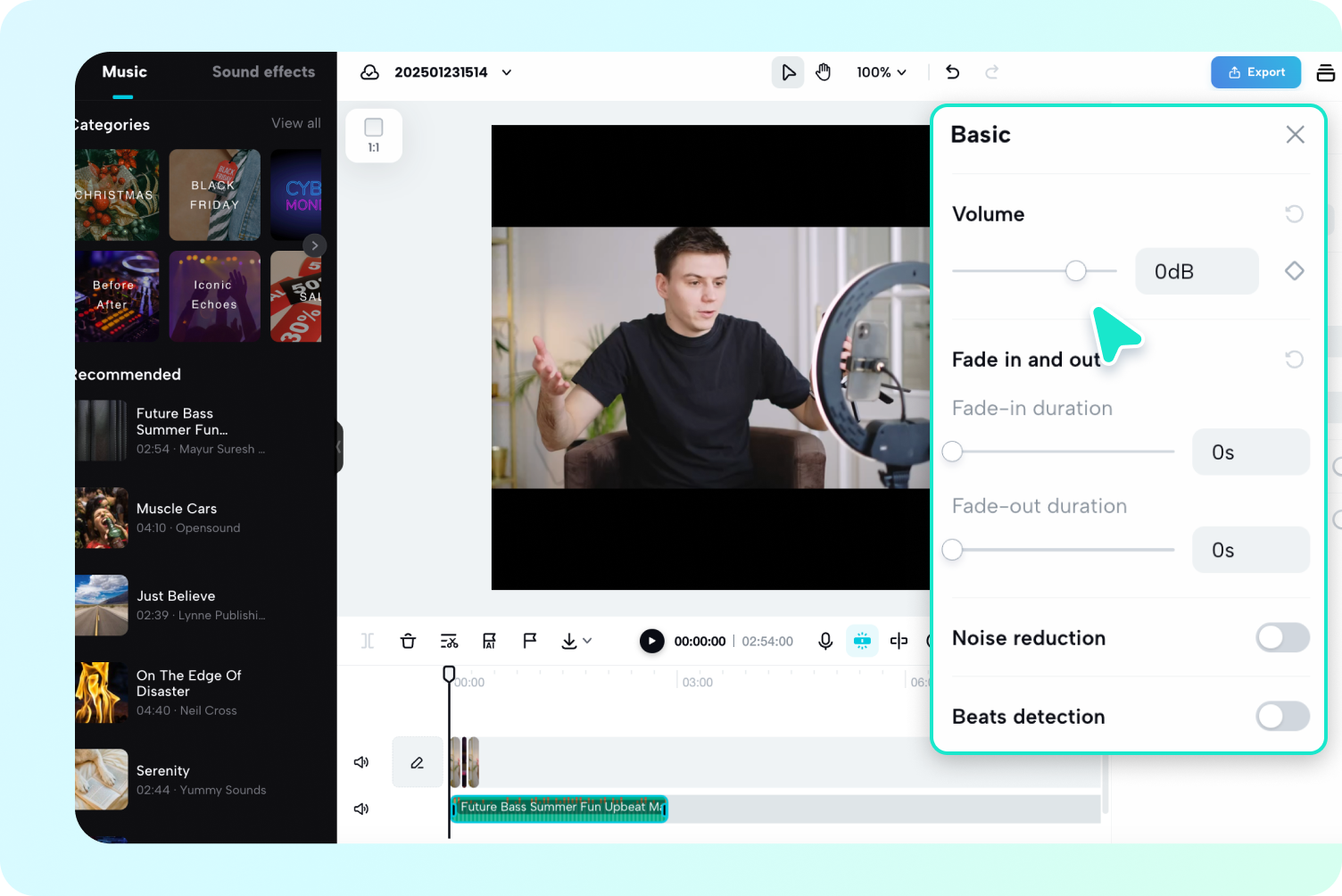Add a volume keyframe with the diamond icon

(1294, 271)
